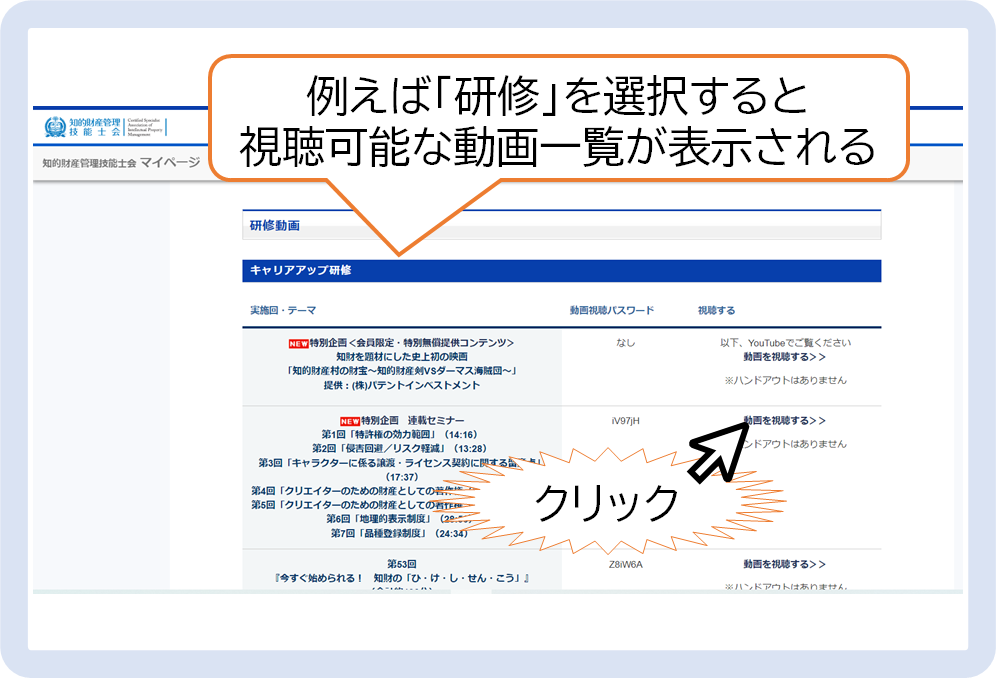Open 動画を視聴する link for 第53回

point(784,564)
